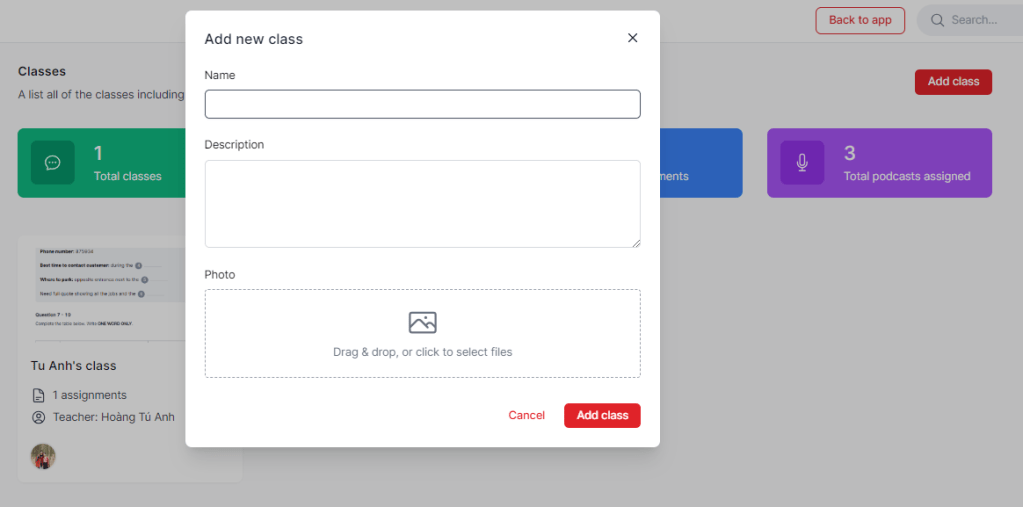Click the search magnifier icon
This screenshot has width=1023, height=507.
pyautogui.click(x=937, y=20)
